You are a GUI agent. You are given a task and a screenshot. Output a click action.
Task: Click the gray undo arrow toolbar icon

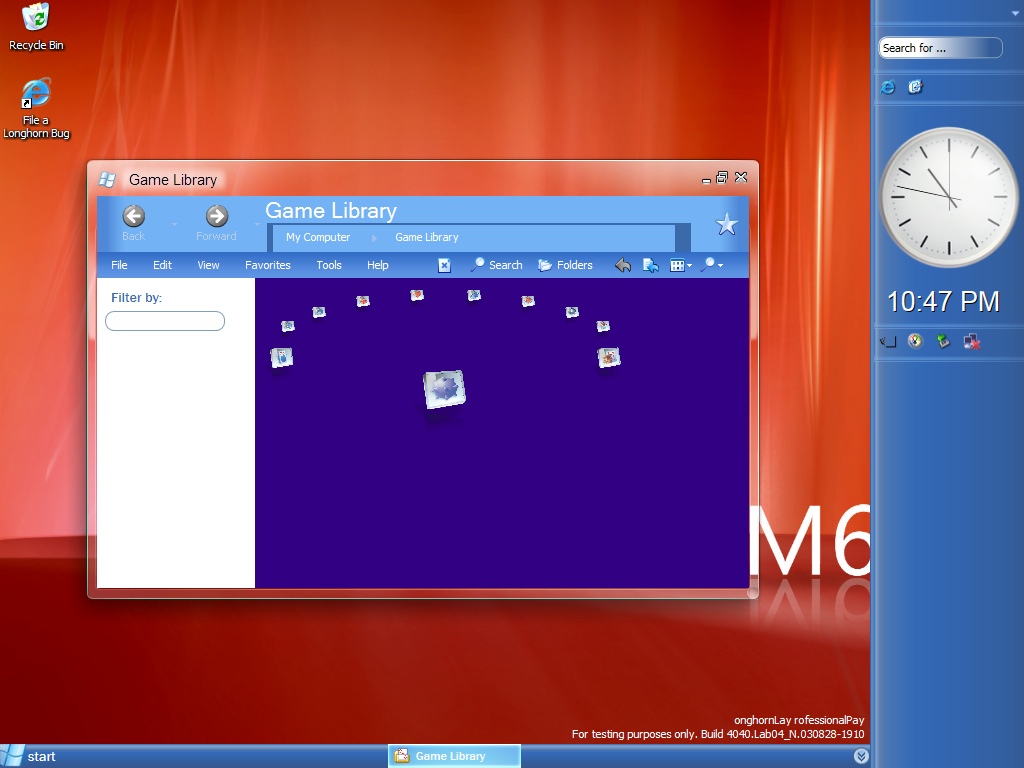(623, 265)
